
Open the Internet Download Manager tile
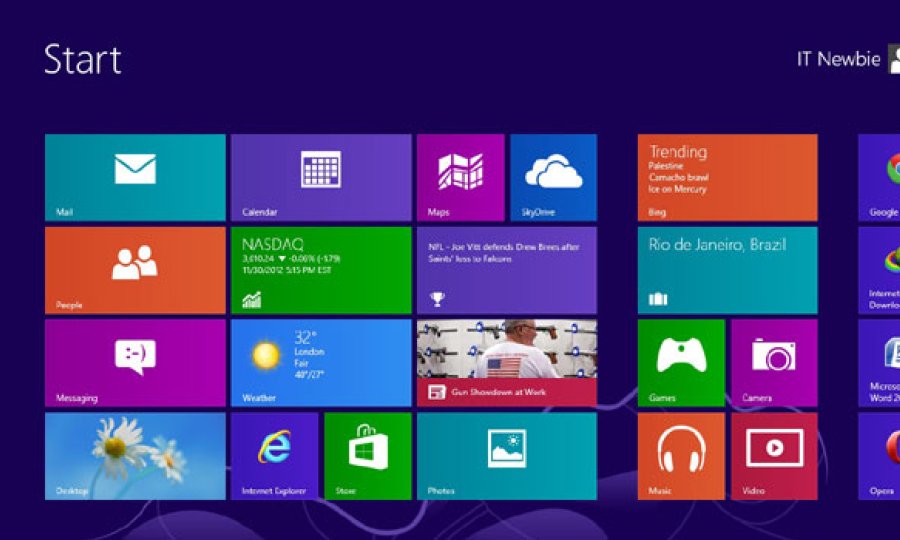pyautogui.click(x=879, y=270)
